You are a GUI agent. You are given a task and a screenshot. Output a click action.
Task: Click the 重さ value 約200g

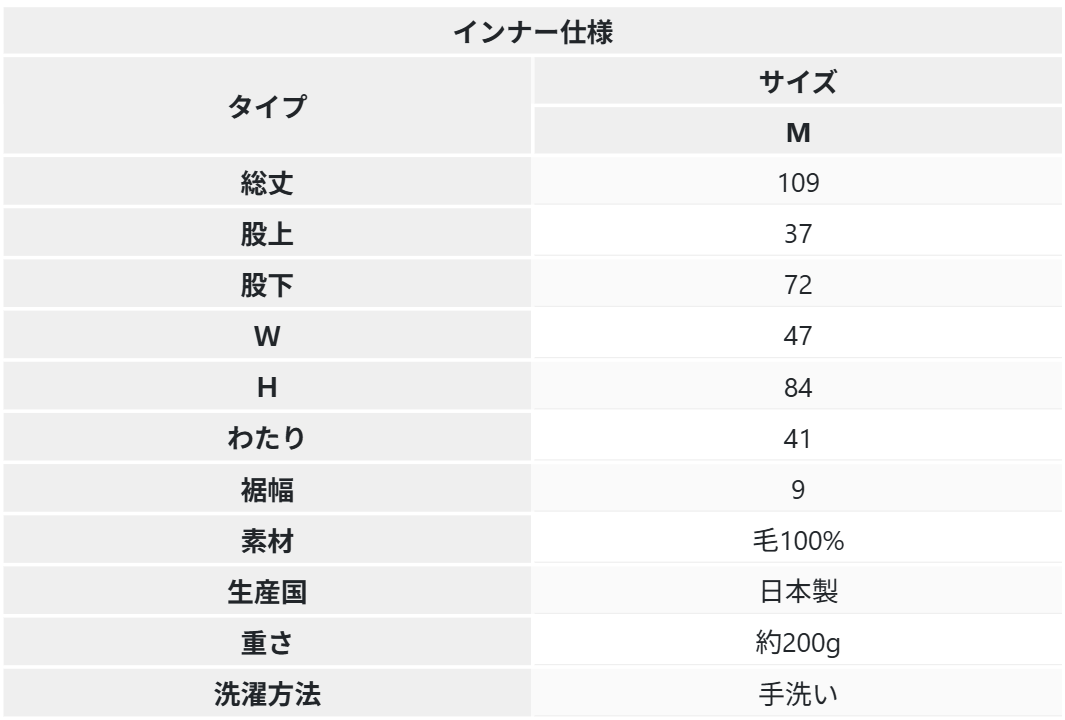797,643
